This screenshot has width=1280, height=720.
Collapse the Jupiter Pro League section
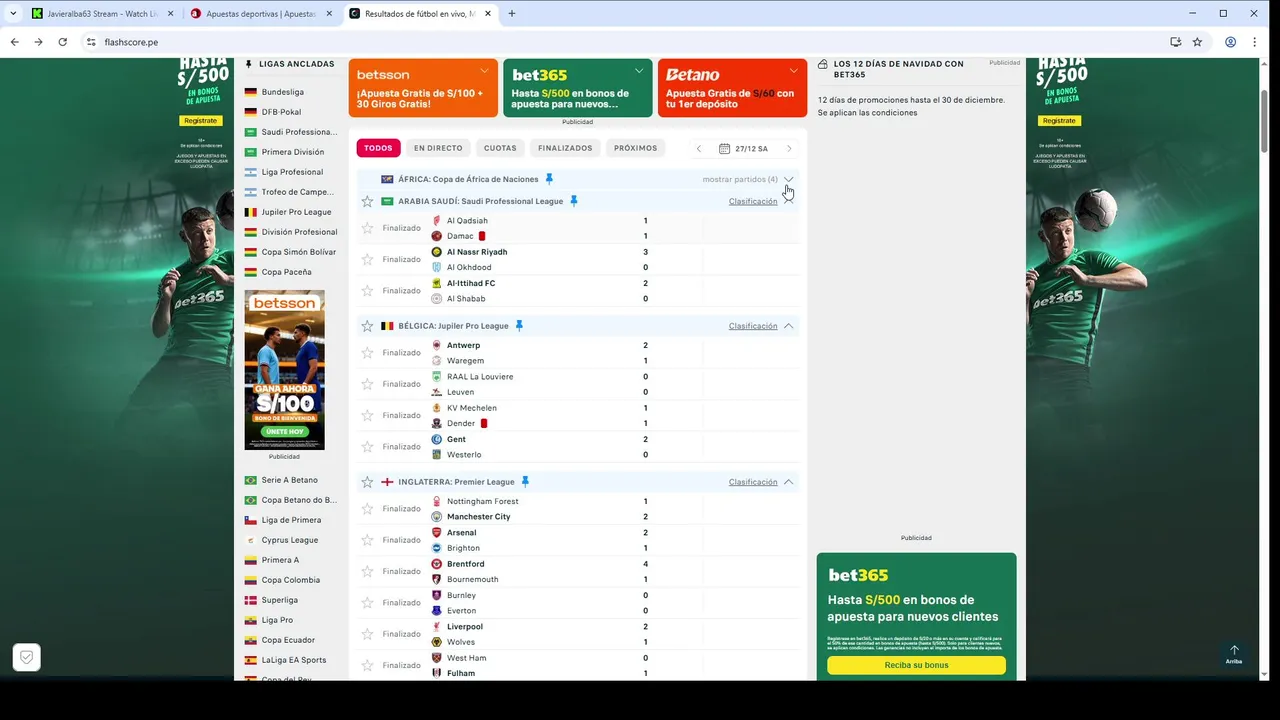click(x=788, y=326)
